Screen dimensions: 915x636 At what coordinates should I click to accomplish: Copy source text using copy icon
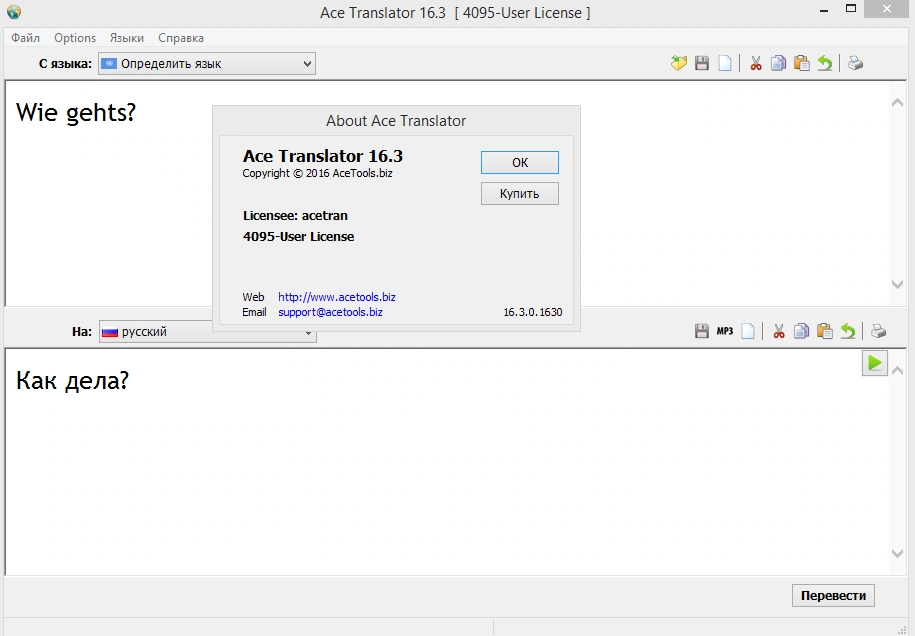pyautogui.click(x=778, y=63)
